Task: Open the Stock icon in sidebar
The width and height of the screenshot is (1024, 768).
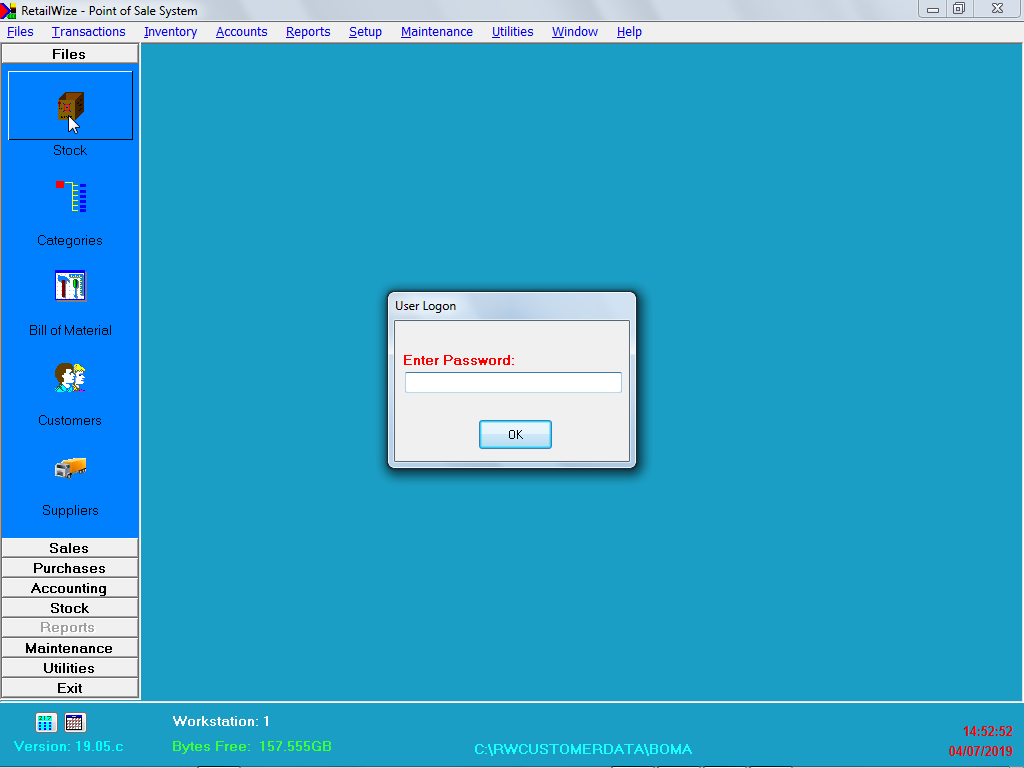Action: [70, 106]
